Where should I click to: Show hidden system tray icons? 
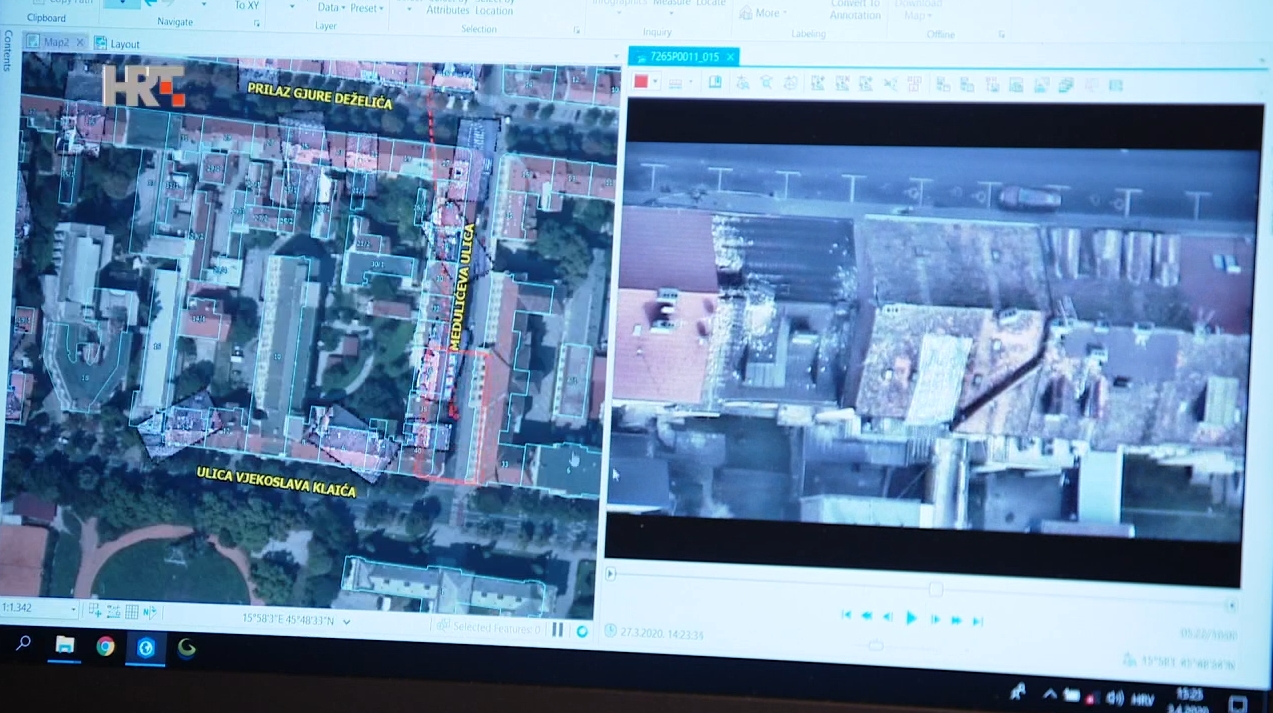pos(1050,693)
